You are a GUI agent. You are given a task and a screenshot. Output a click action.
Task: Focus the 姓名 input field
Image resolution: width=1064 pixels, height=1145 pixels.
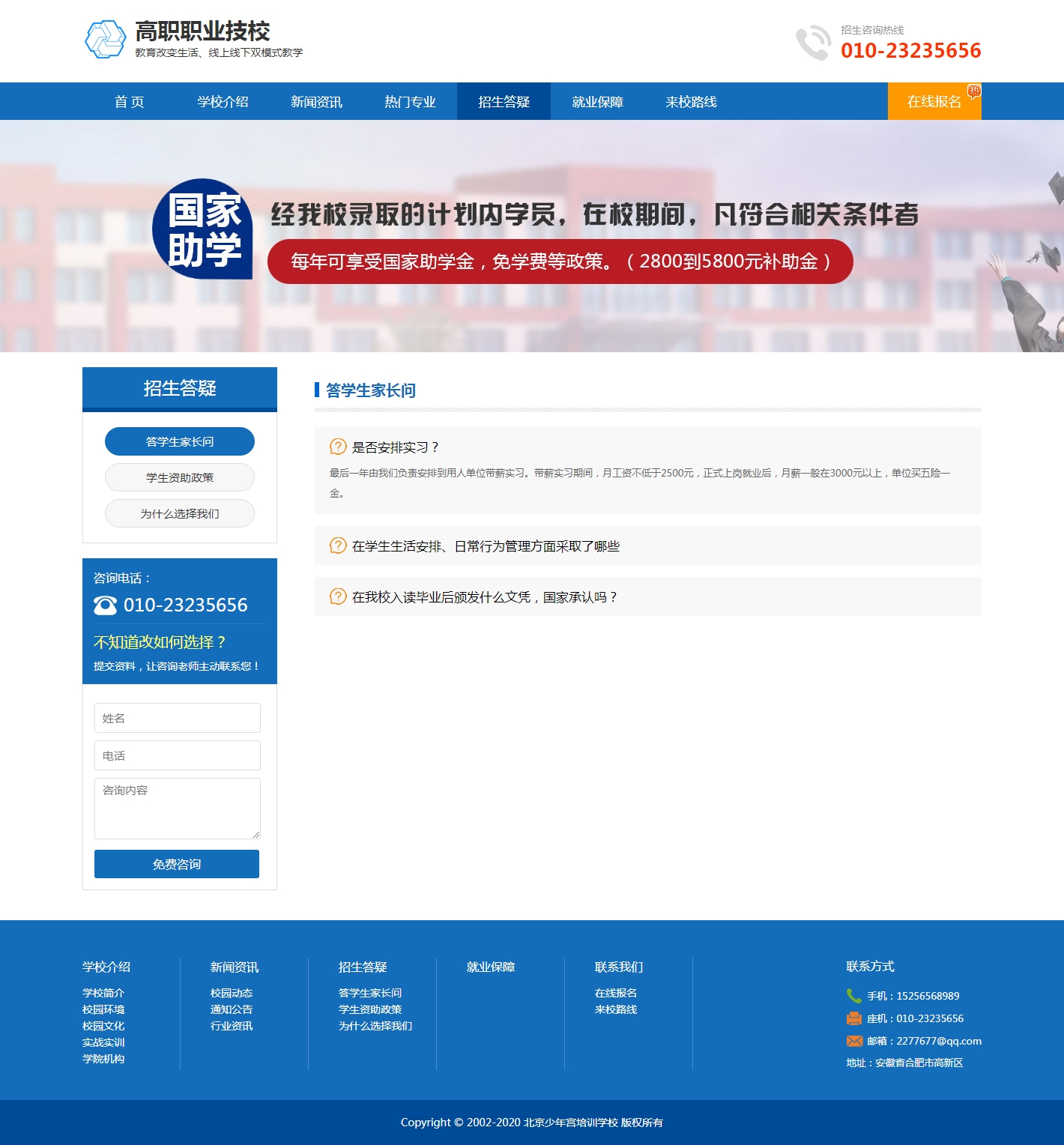(x=178, y=718)
